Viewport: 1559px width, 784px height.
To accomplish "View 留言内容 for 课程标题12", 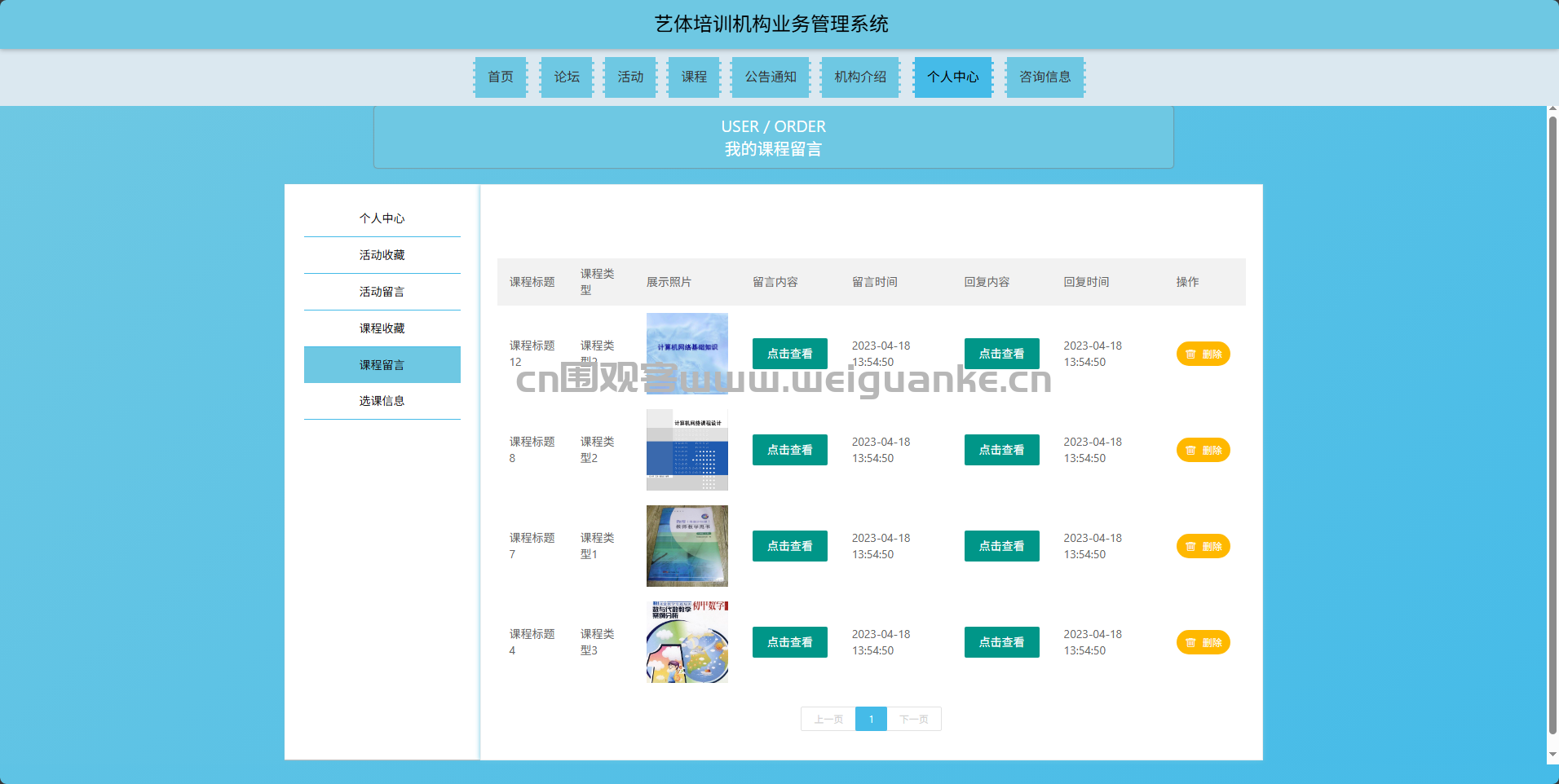I will 790,354.
